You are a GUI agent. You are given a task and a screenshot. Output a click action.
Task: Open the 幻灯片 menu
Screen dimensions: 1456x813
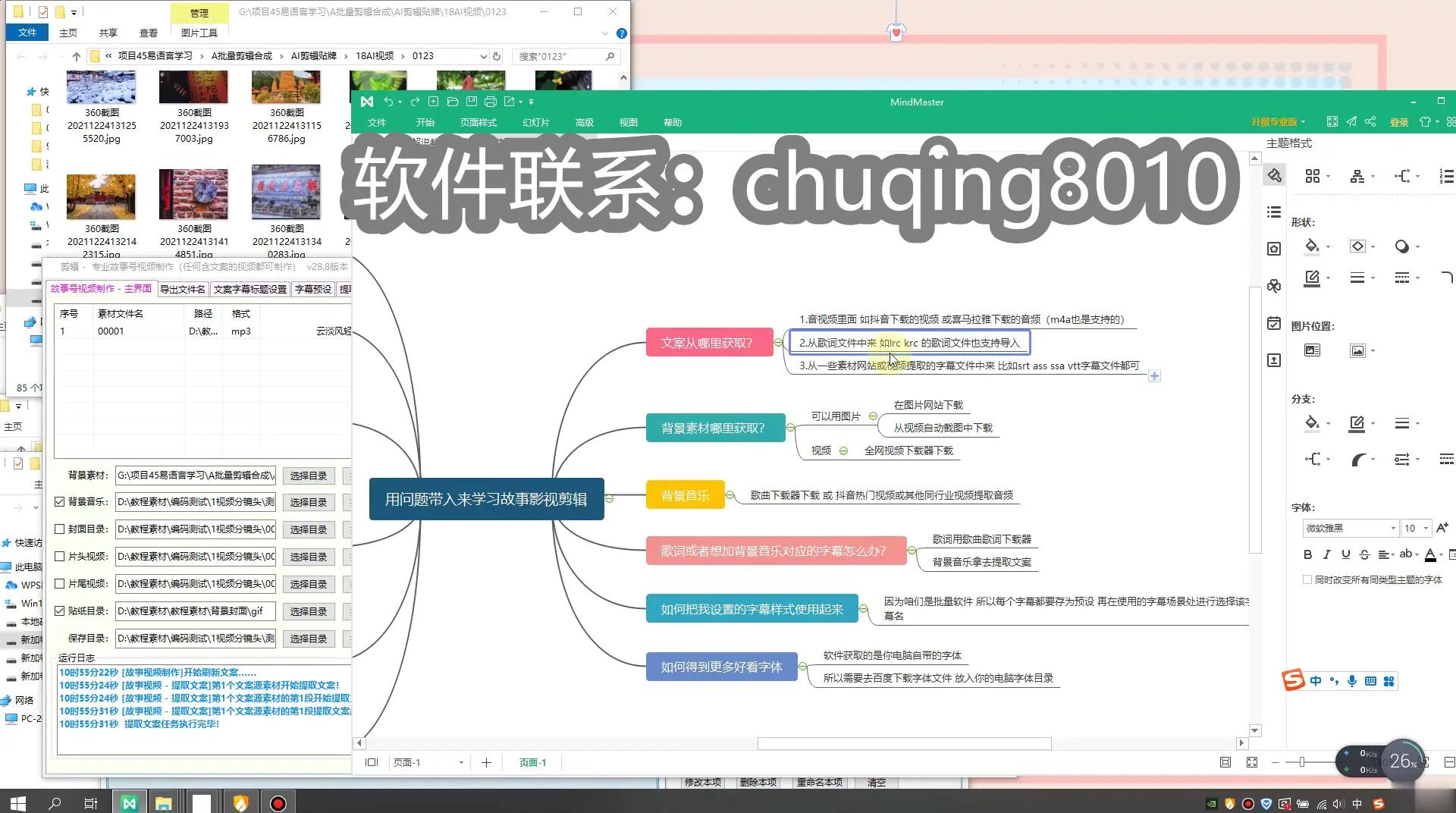pyautogui.click(x=536, y=122)
